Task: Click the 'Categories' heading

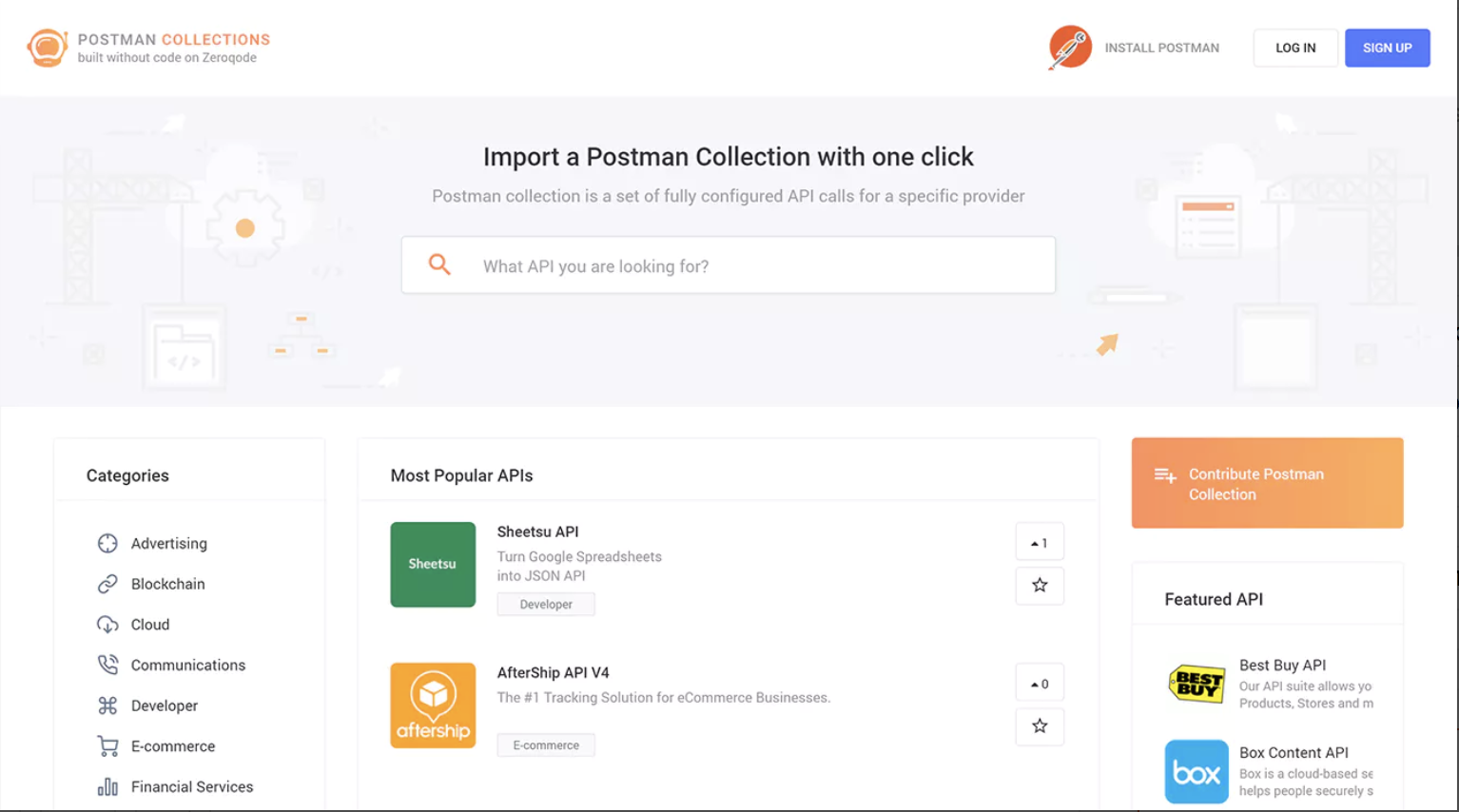Action: (127, 475)
